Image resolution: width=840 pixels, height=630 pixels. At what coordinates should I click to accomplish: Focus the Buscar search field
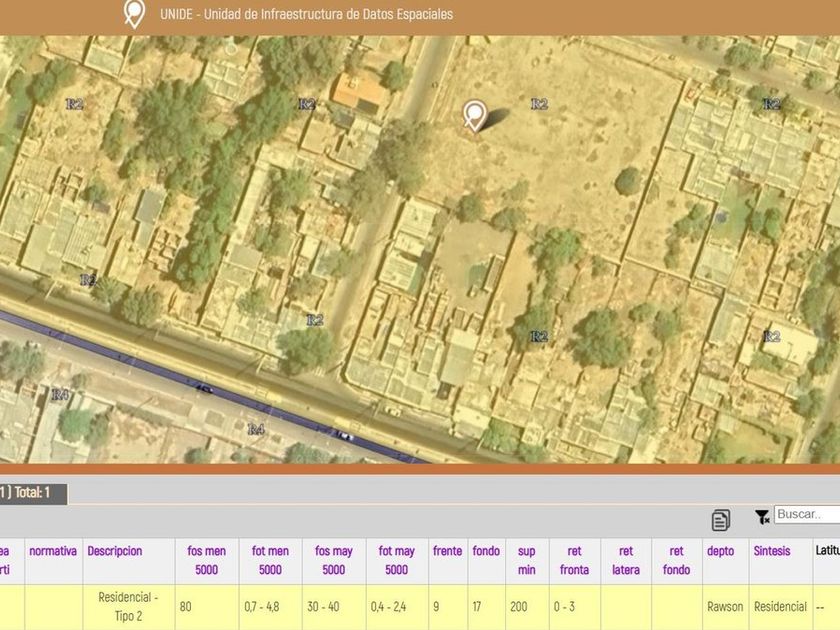[806, 515]
